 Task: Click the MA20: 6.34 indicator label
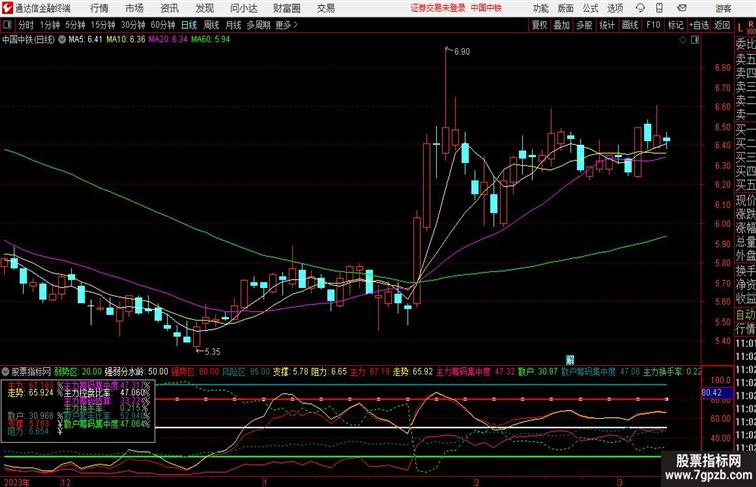tap(168, 40)
